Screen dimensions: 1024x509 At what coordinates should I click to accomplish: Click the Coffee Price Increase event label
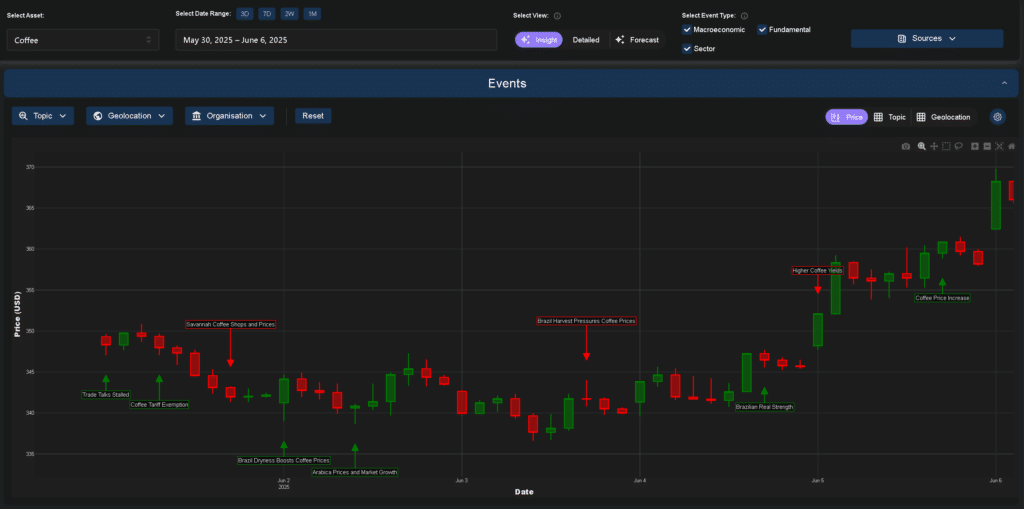click(x=942, y=298)
